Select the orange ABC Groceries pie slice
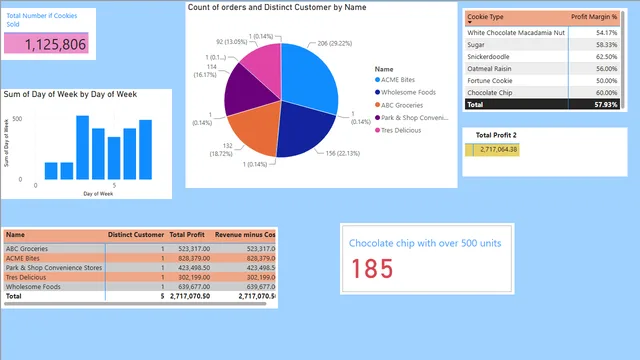 255,129
